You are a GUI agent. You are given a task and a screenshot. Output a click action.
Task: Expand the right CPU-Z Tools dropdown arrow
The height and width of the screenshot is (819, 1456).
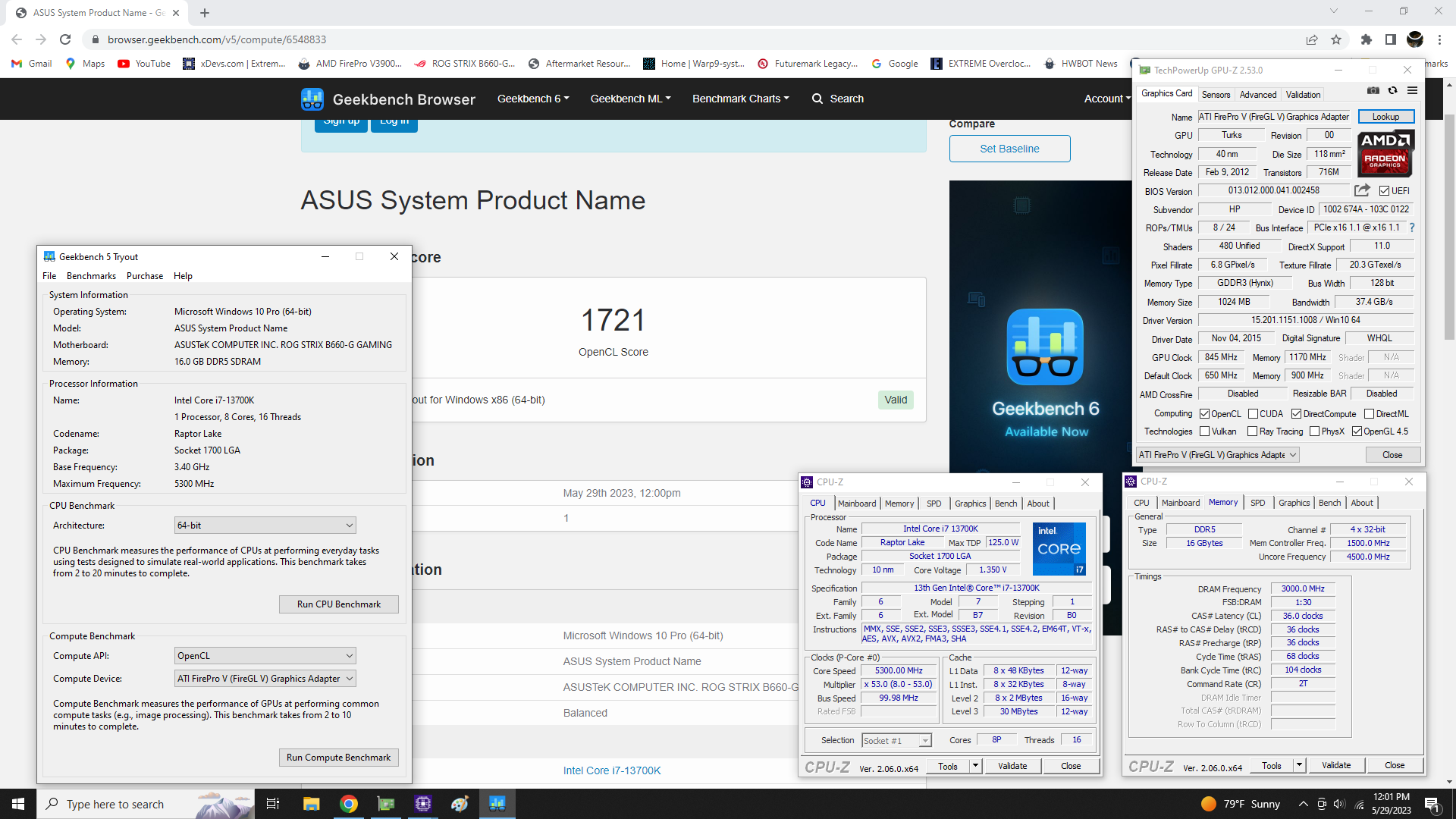[1299, 765]
